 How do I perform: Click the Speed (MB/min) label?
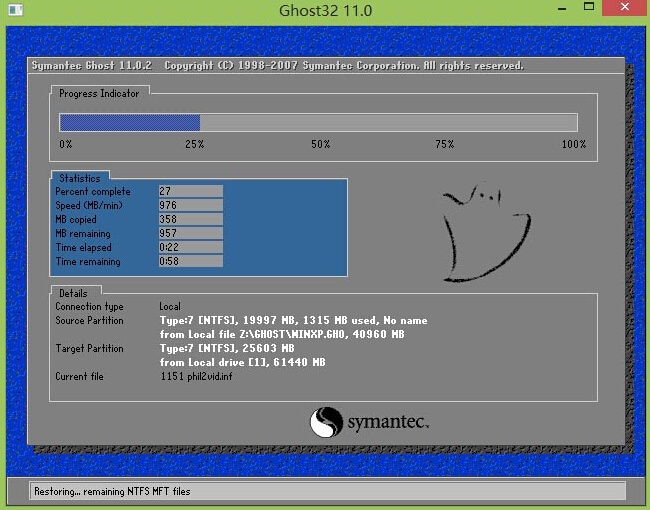click(89, 206)
